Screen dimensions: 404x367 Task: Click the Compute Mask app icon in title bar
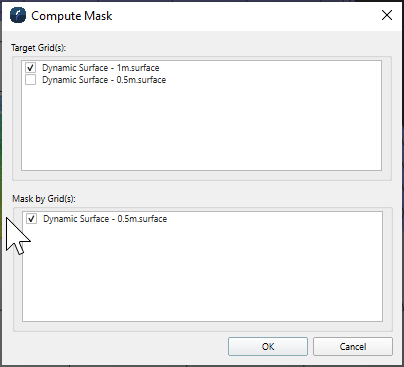coord(18,15)
